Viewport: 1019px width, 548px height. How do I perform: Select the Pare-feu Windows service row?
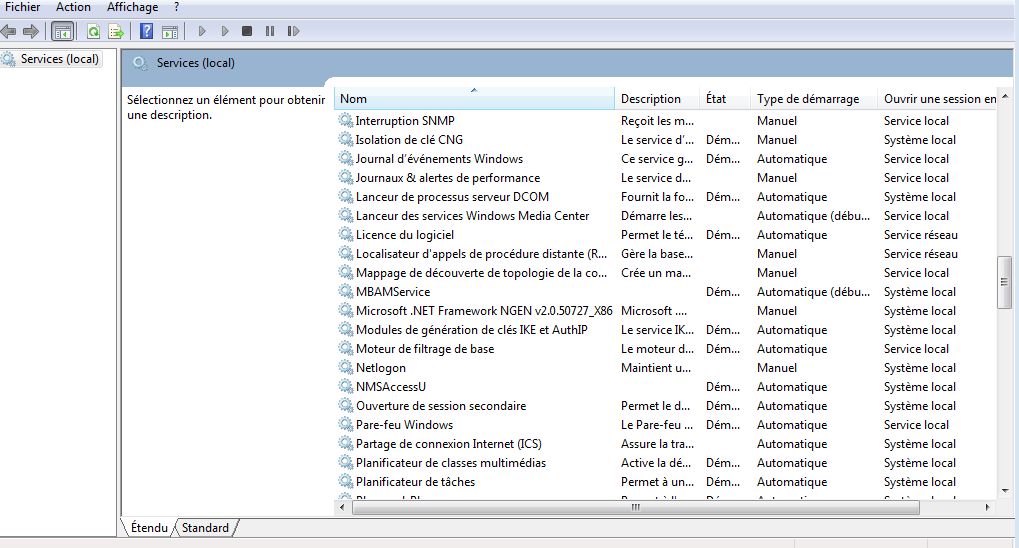pos(404,425)
